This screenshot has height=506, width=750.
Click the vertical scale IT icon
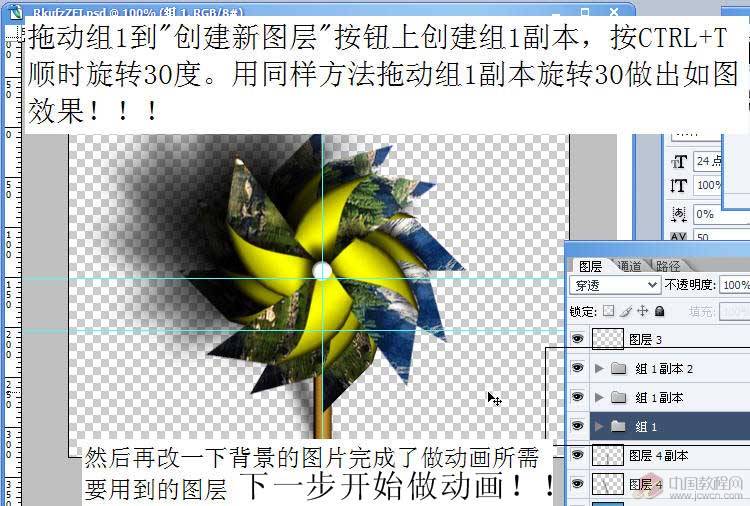[x=679, y=186]
